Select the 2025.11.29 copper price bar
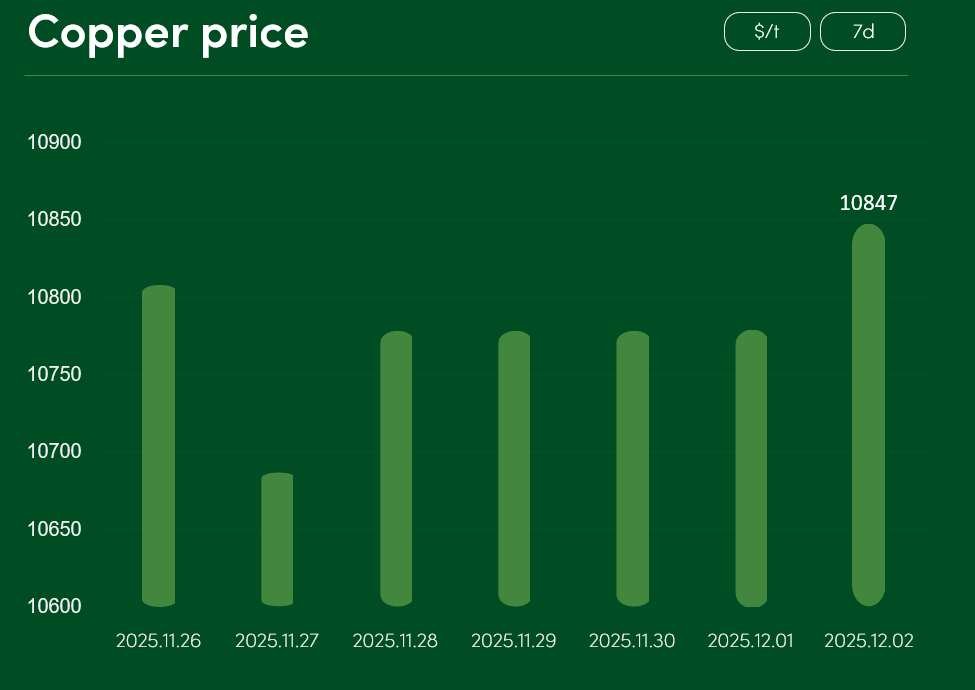Viewport: 975px width, 690px height. [x=514, y=468]
